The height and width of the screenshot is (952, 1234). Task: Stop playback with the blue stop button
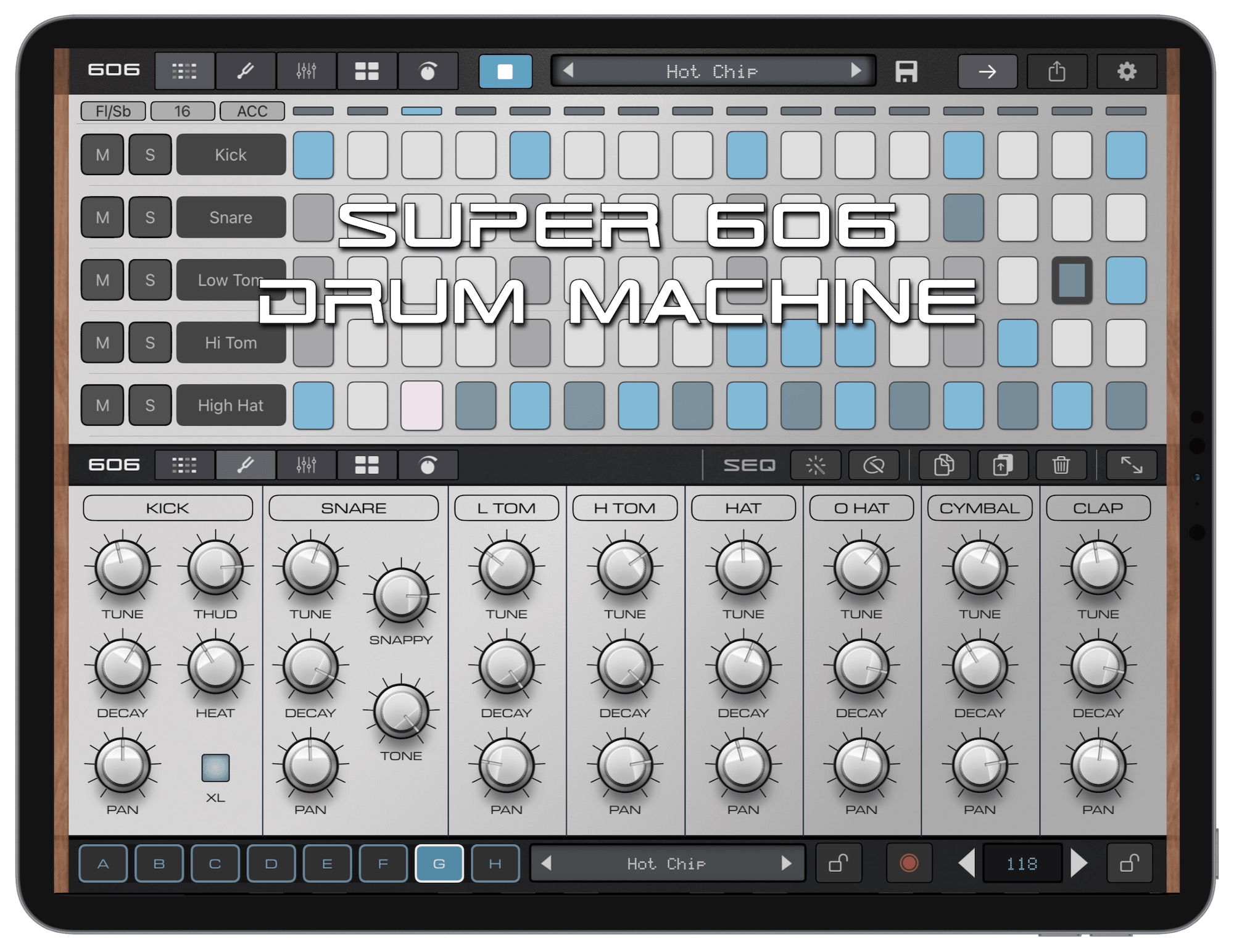[505, 71]
